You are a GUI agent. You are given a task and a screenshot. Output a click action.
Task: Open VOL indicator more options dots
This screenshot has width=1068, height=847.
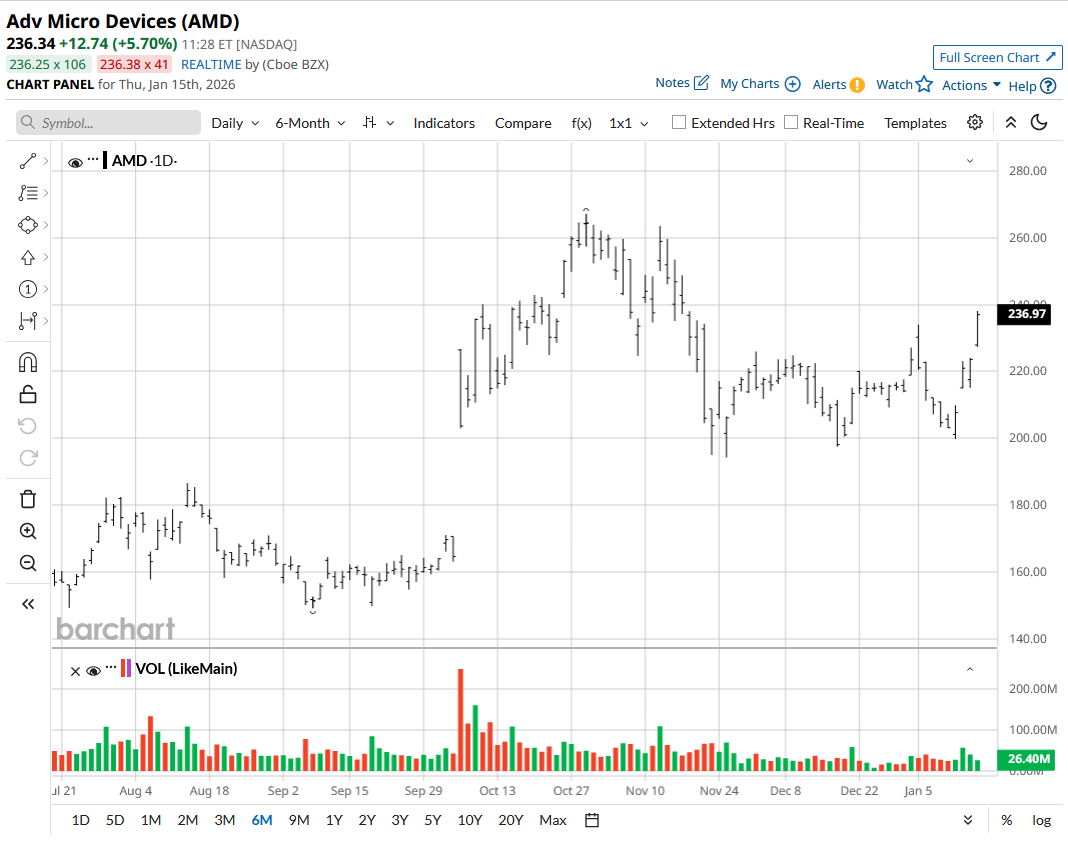[111, 667]
